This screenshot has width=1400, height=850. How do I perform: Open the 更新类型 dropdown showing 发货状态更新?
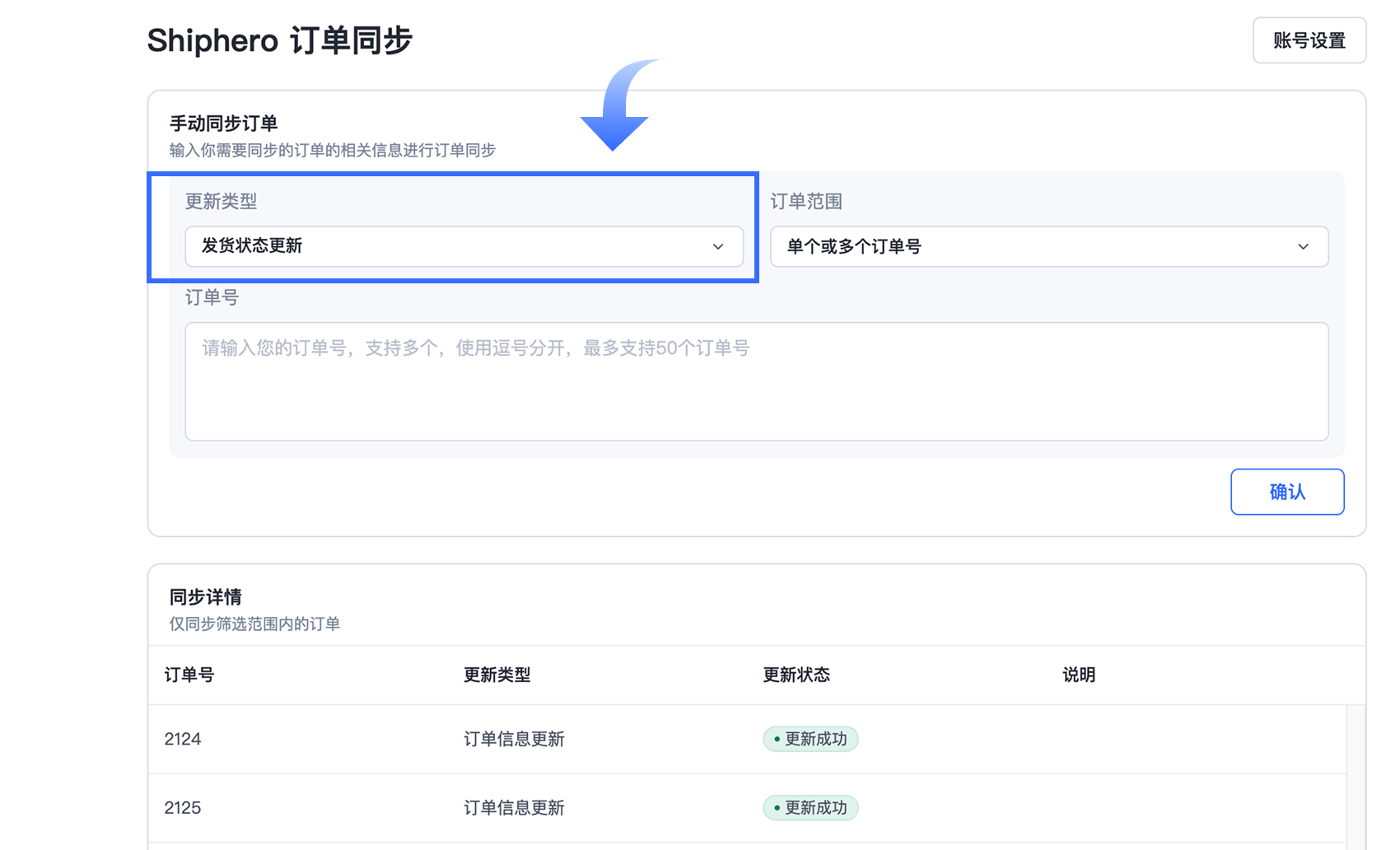(464, 246)
